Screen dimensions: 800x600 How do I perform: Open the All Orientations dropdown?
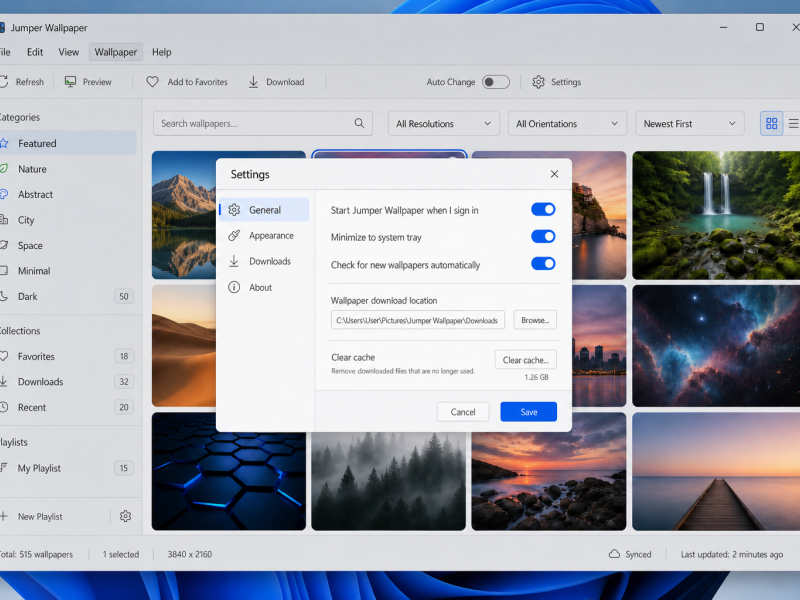(567, 123)
